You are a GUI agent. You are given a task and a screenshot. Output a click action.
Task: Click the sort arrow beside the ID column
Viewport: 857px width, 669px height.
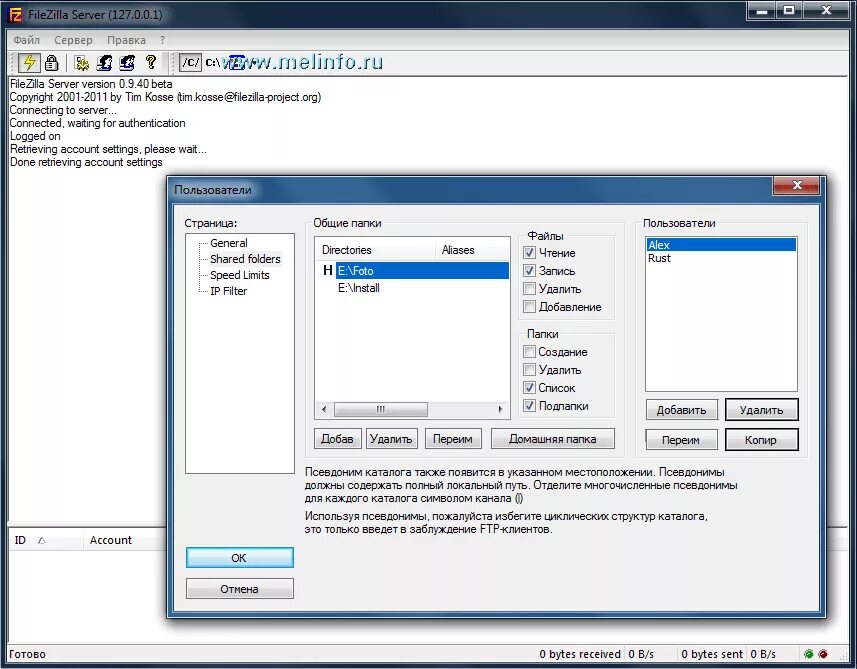42,541
